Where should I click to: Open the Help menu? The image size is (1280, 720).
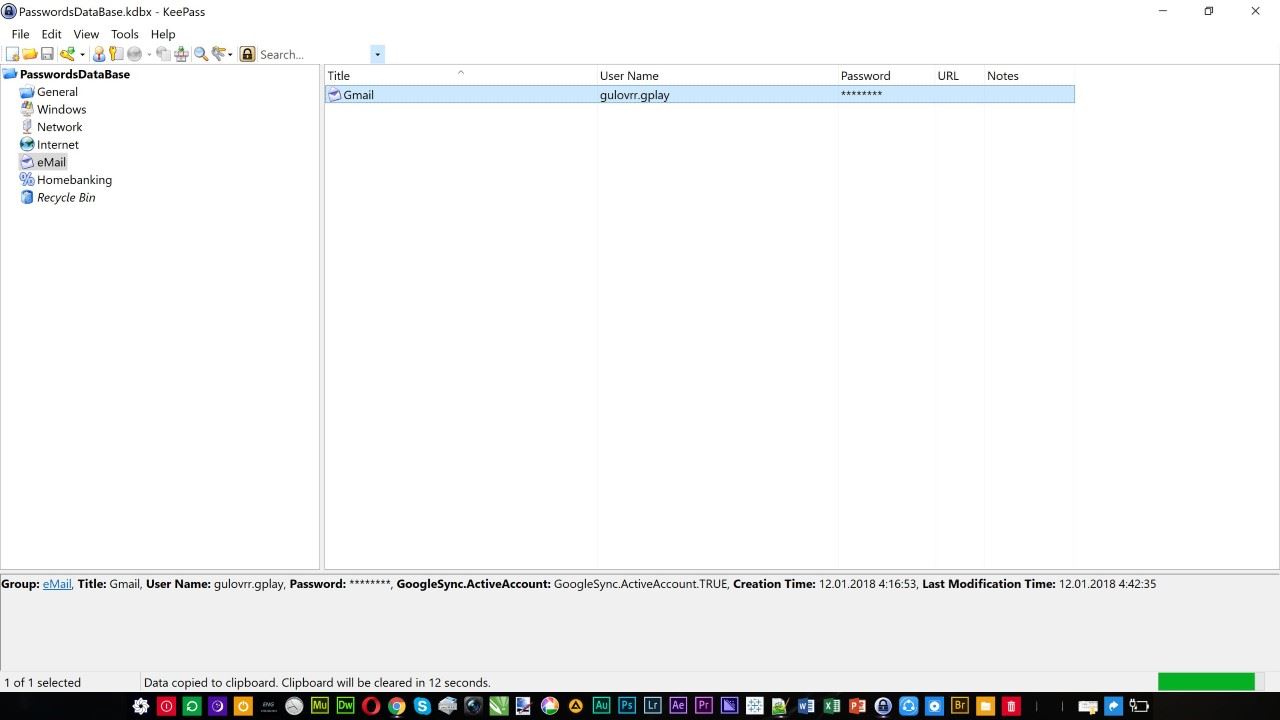tap(163, 34)
